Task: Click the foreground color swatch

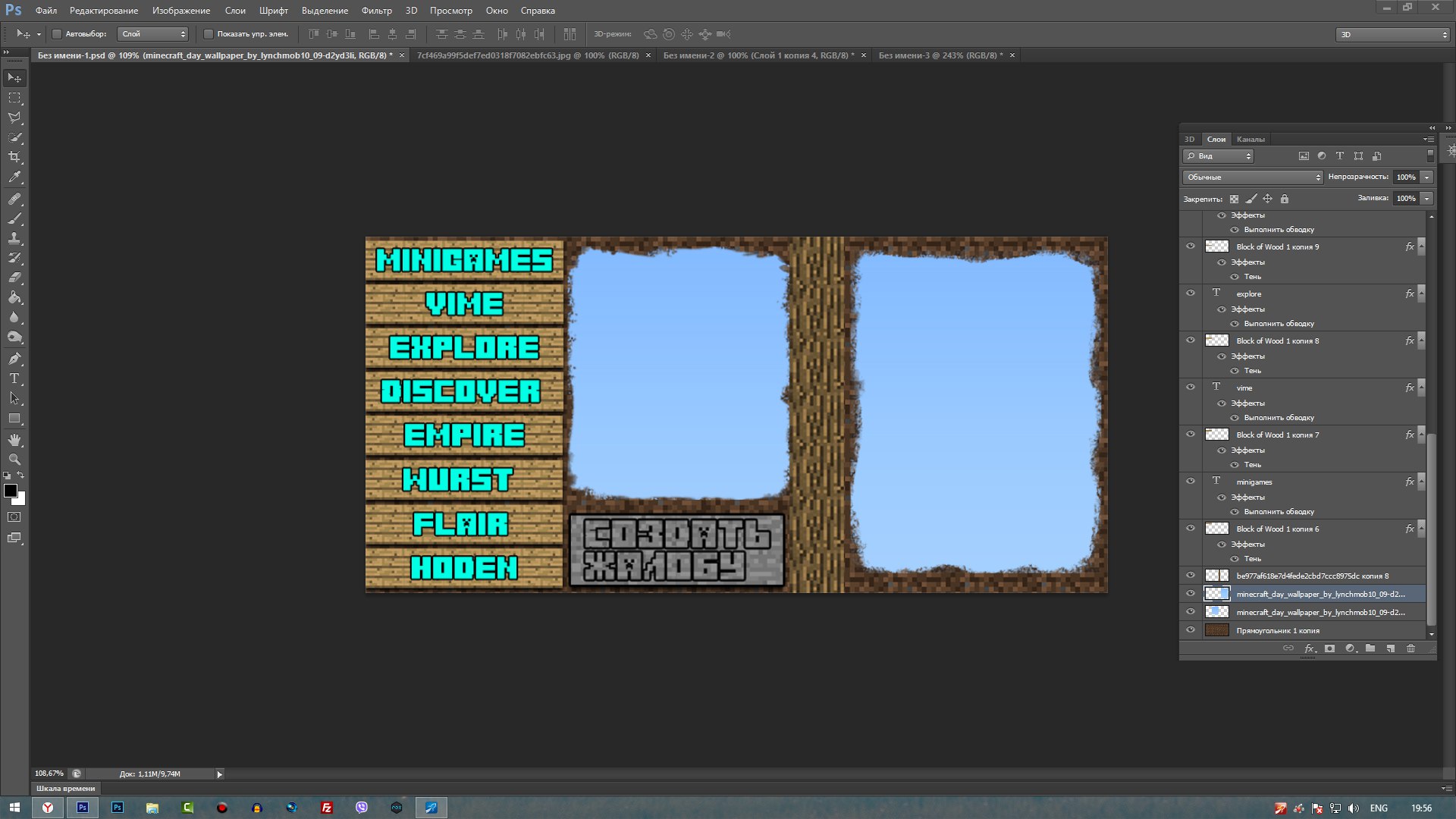Action: [x=11, y=491]
